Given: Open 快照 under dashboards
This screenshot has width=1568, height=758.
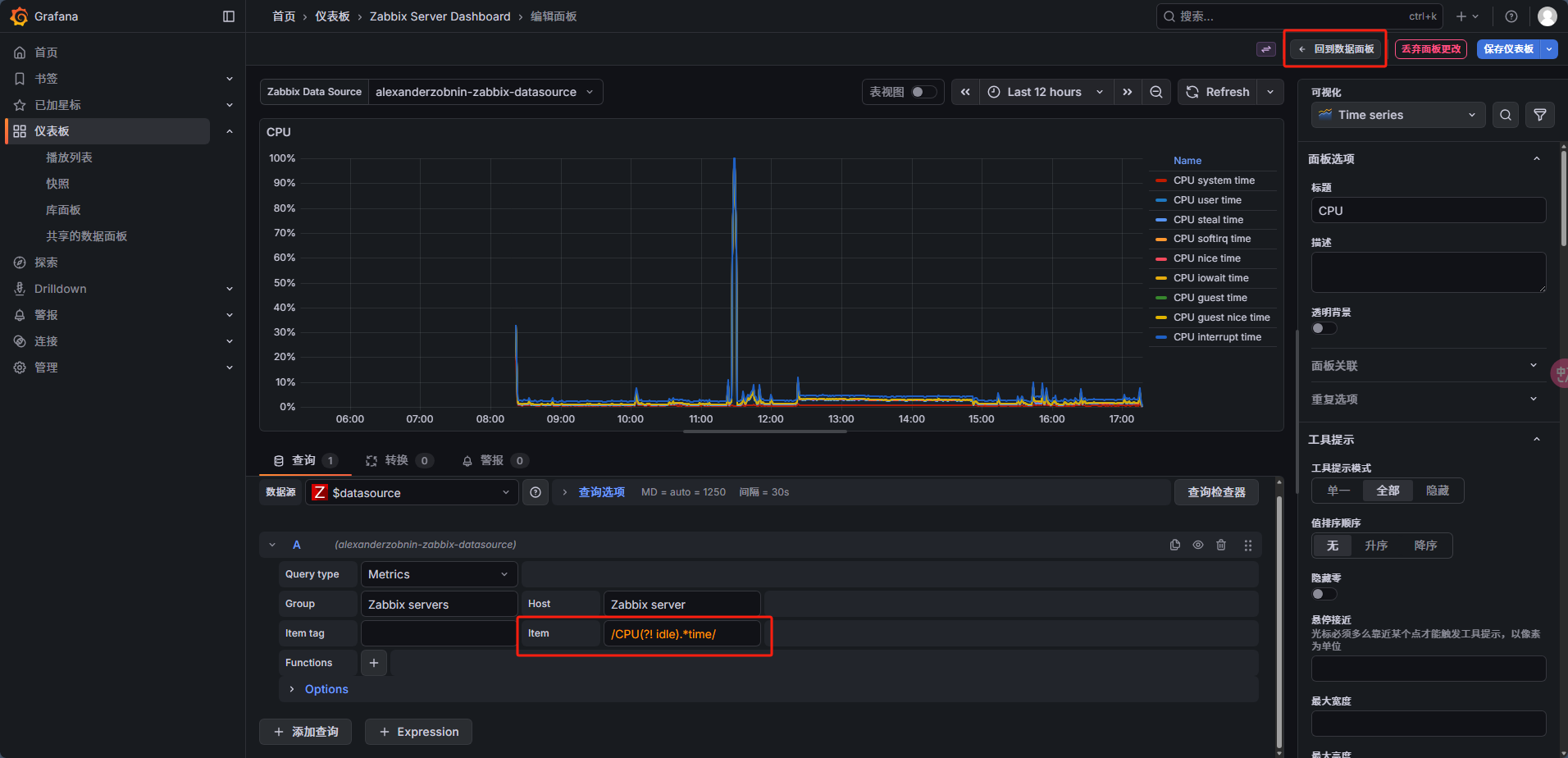Looking at the screenshot, I should (x=57, y=184).
